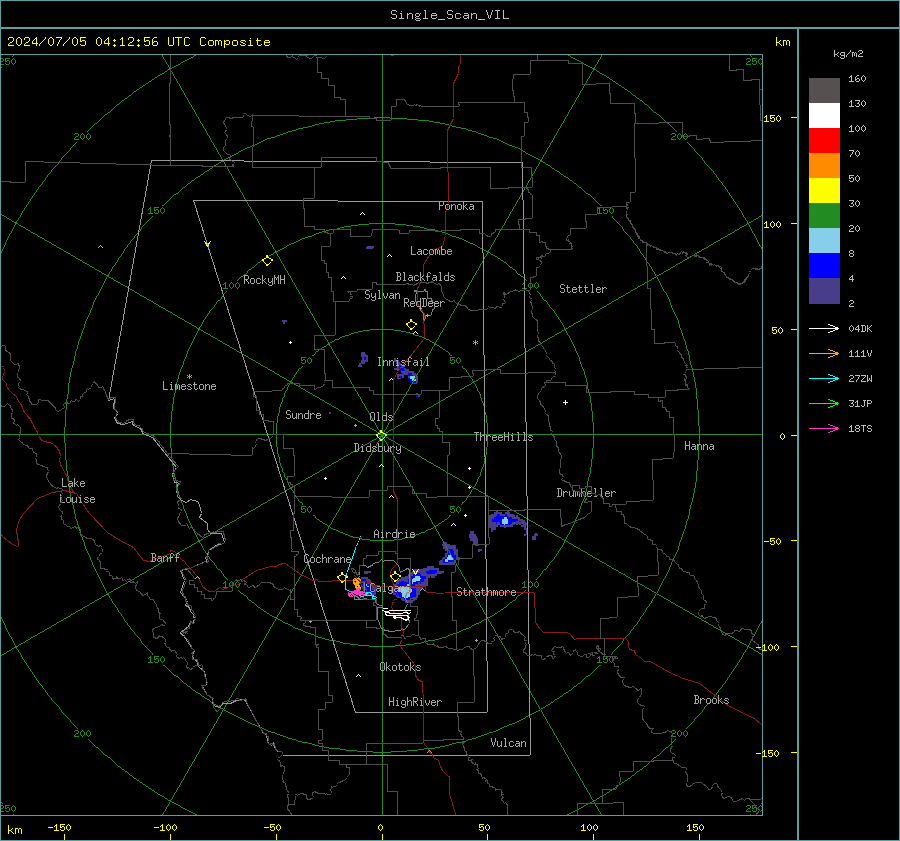This screenshot has width=900, height=841.
Task: Click the kg/m2 unit label
Action: [848, 54]
